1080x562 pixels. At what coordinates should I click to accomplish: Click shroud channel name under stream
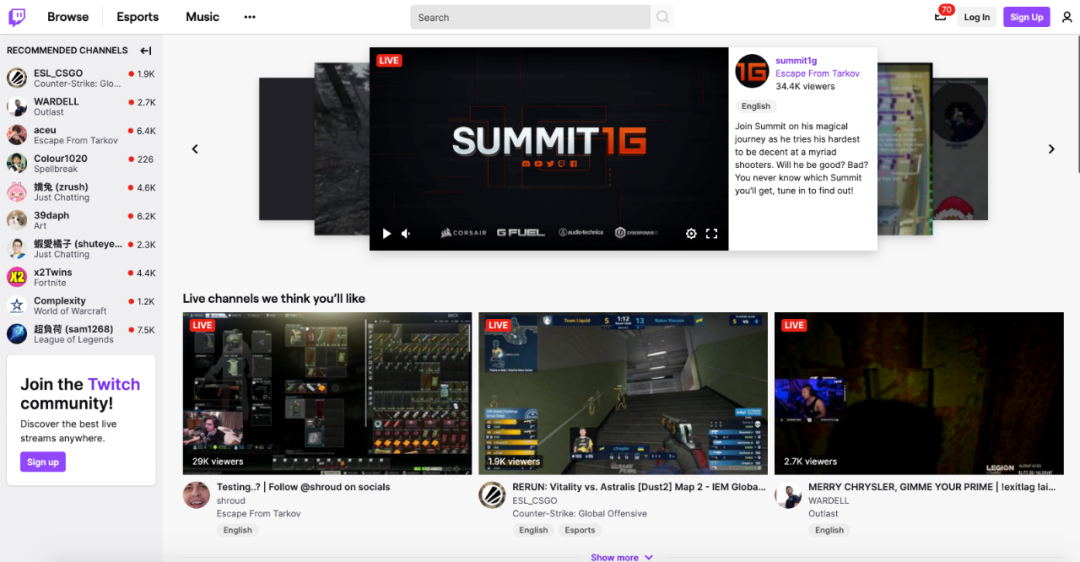click(x=231, y=501)
